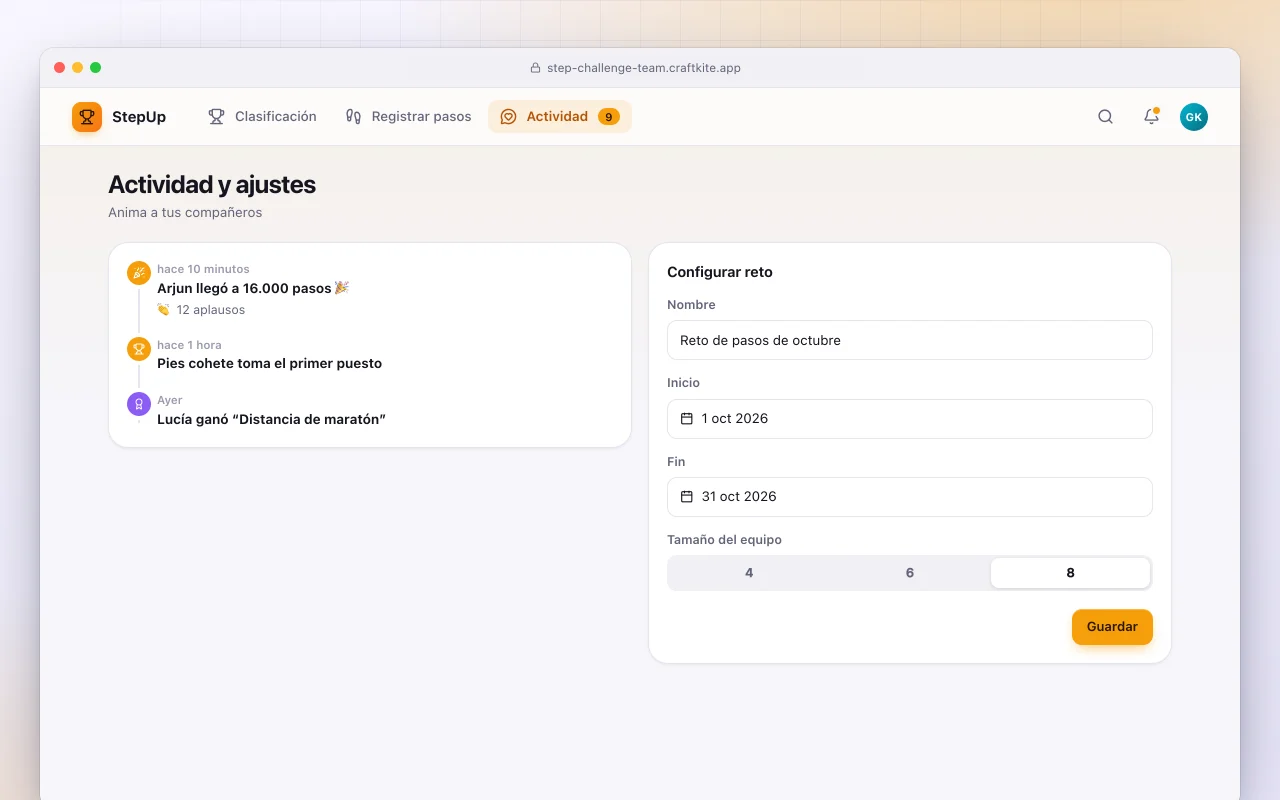
Task: Select team size 6
Action: 910,573
